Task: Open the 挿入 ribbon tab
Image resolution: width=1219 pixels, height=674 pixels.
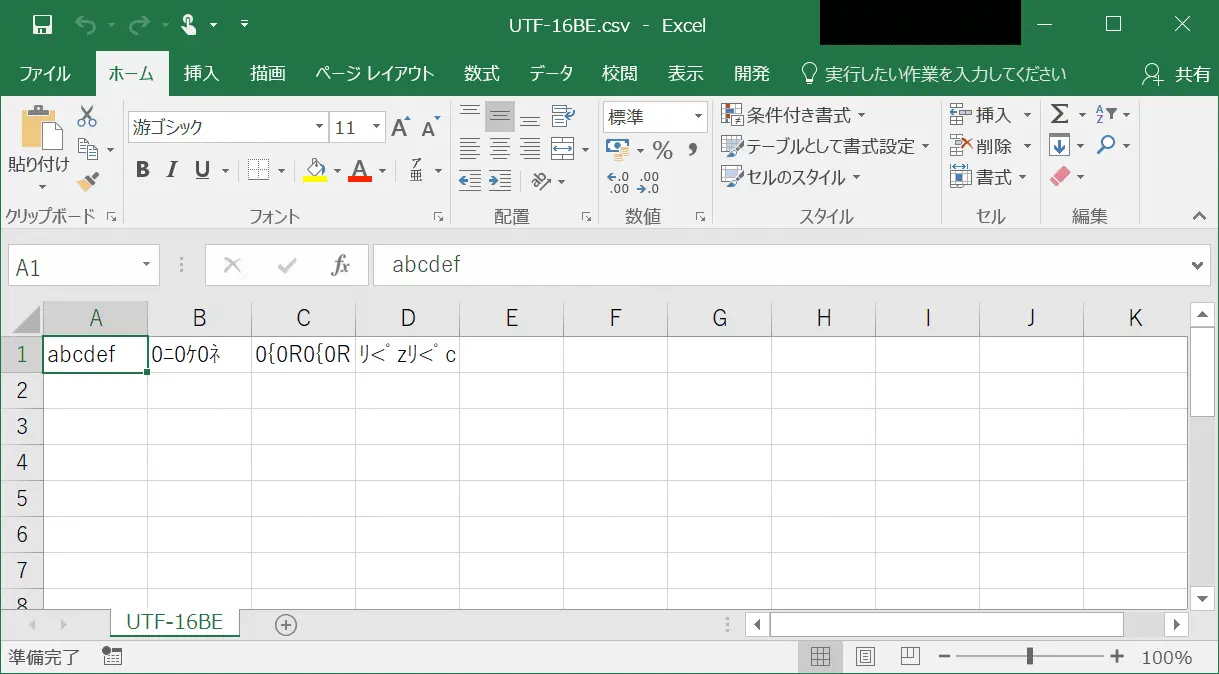Action: [x=201, y=74]
